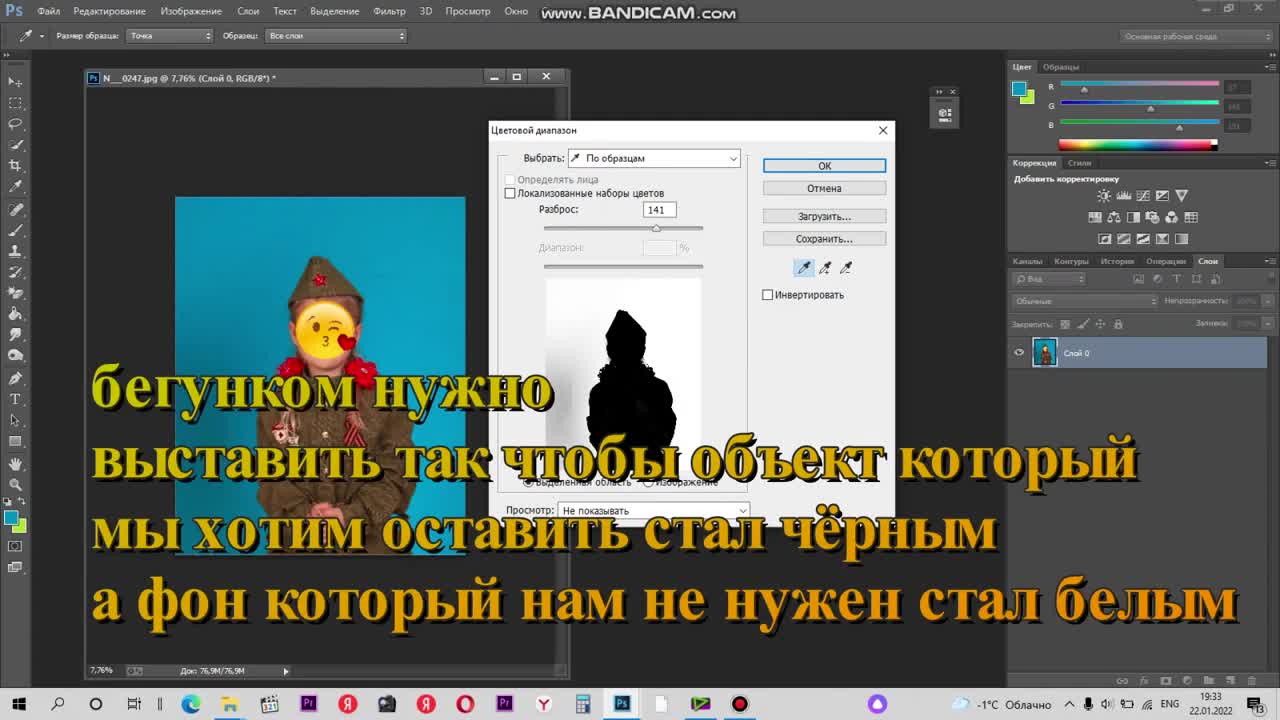Check the Инвертировать checkbox
This screenshot has width=1280, height=720.
click(x=768, y=295)
